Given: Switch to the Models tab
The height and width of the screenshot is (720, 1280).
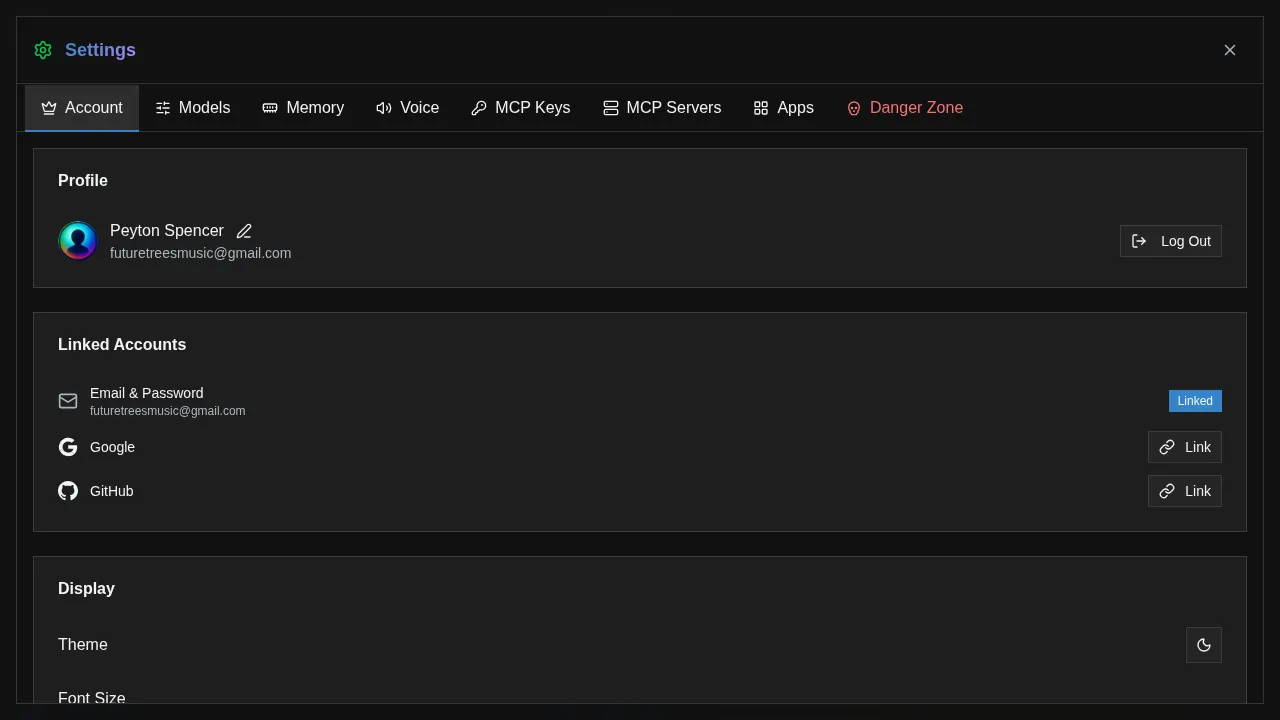Looking at the screenshot, I should (193, 107).
